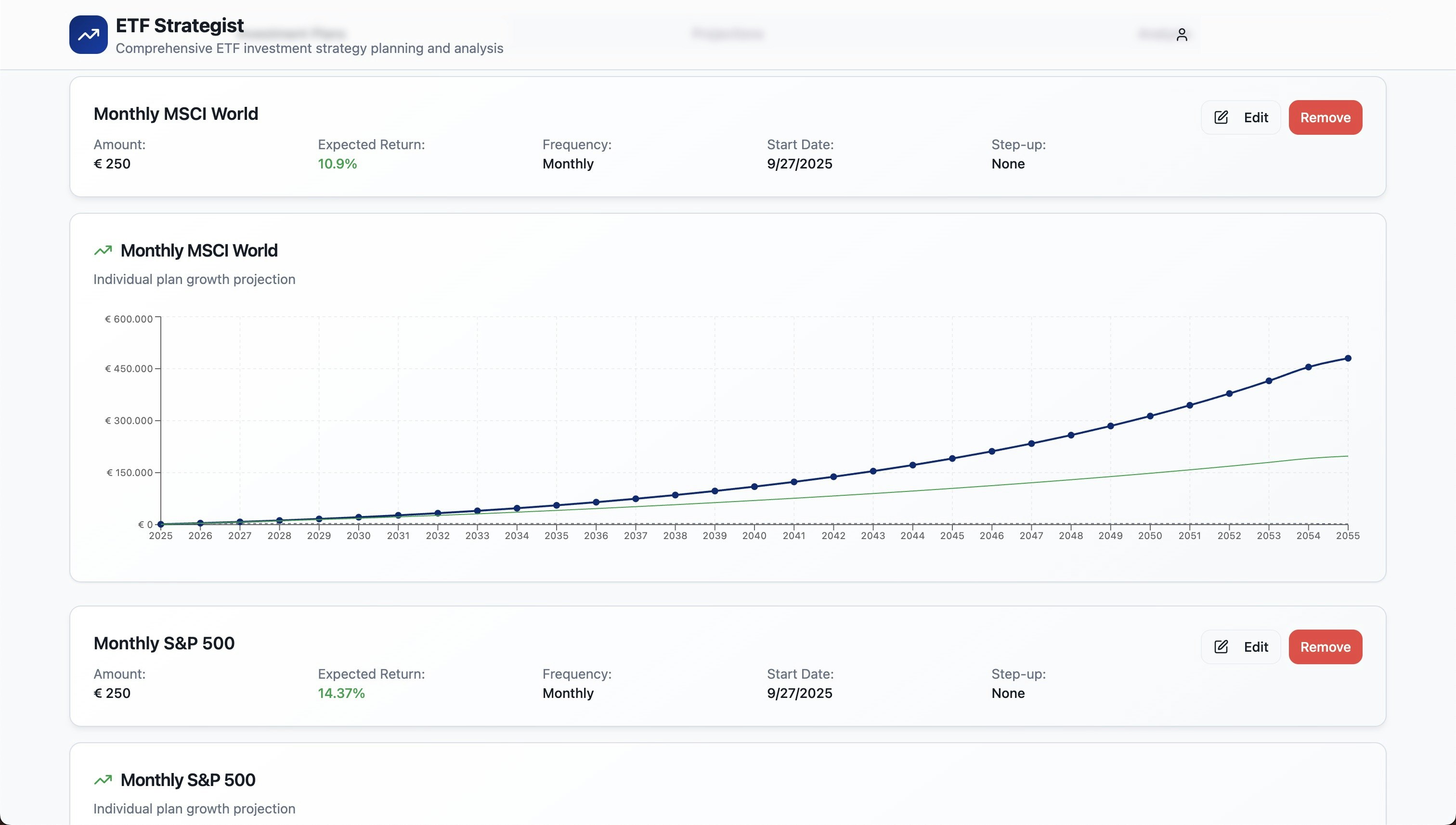The image size is (1456, 825).
Task: Click the header subtitle about ETF investment strategy
Action: (x=310, y=48)
